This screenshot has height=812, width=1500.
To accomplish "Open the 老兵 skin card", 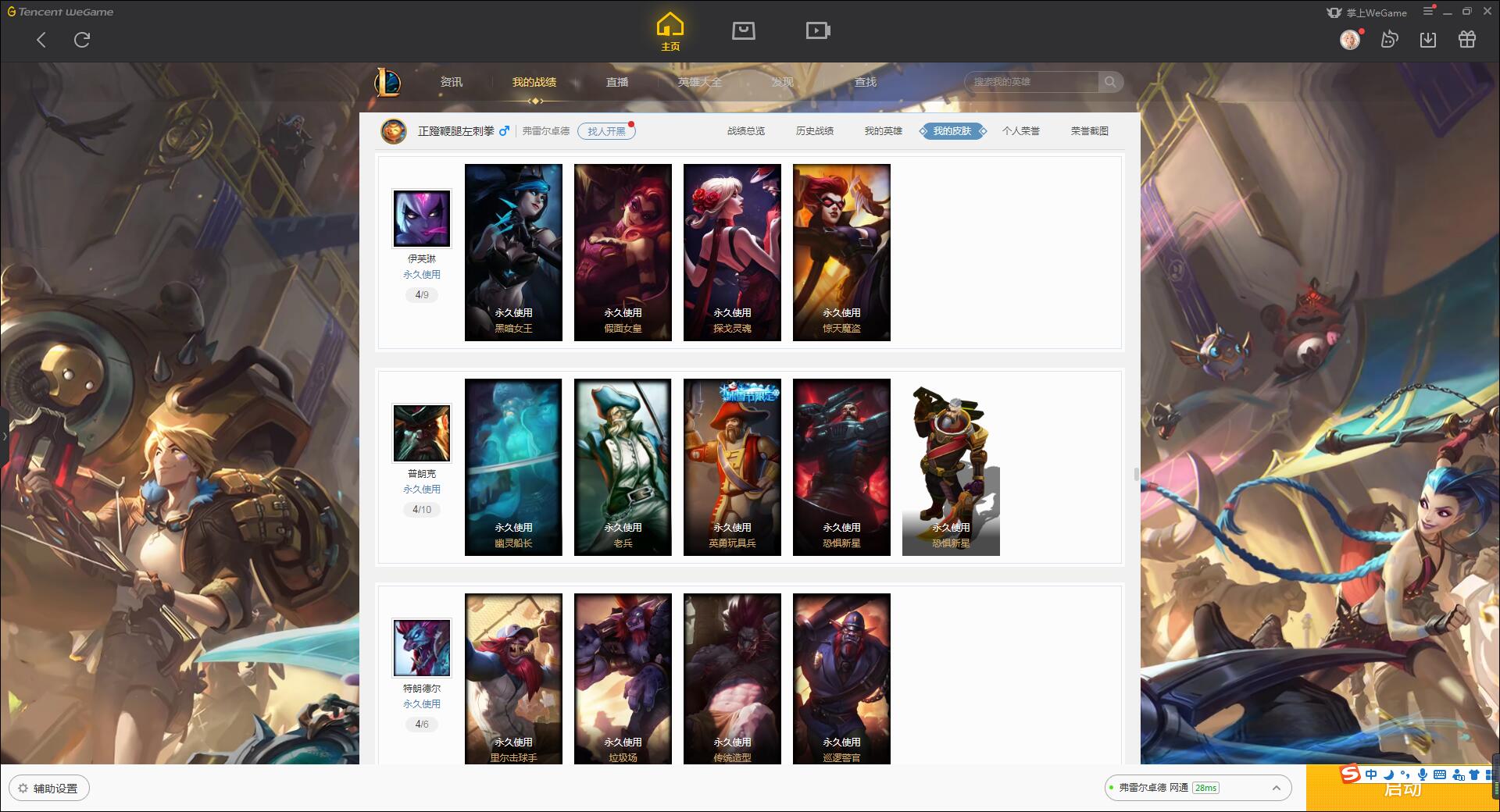I will 623,467.
